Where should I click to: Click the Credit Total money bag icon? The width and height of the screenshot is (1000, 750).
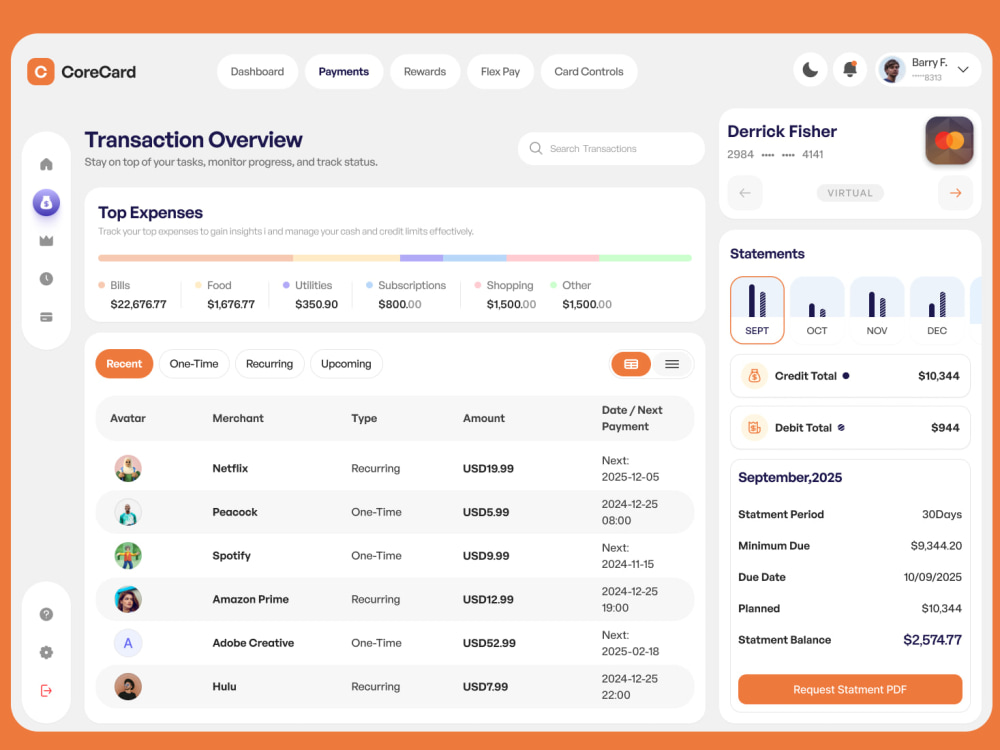(x=754, y=376)
